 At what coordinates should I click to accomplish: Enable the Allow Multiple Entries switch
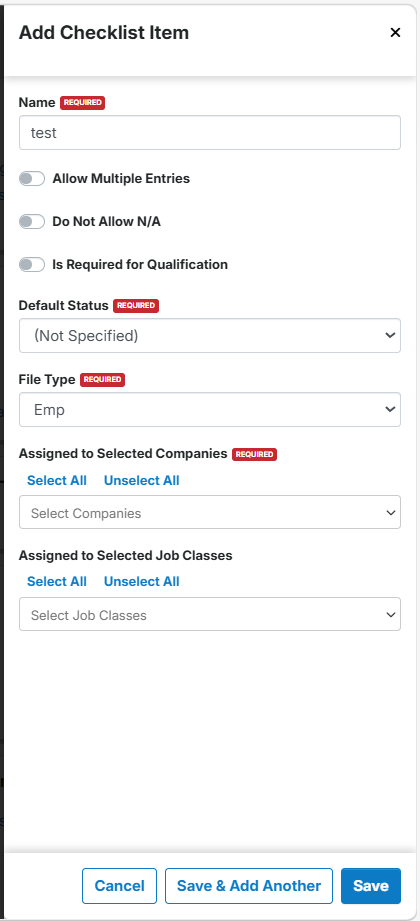tap(32, 179)
